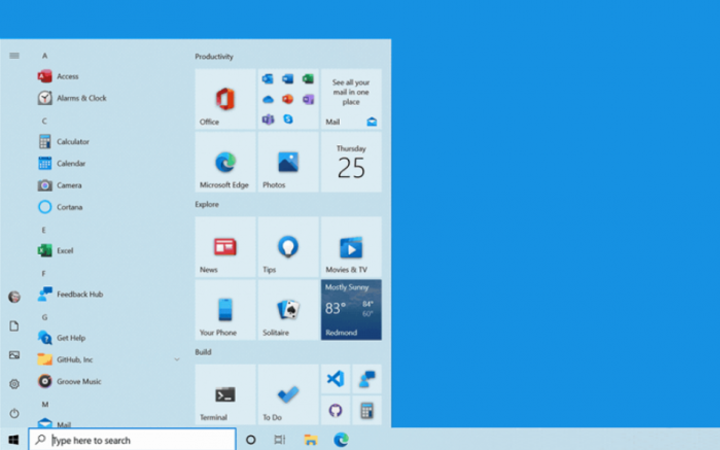The image size is (720, 450).
Task: Open PowerPoint in the Office apps tile
Action: 288,99
